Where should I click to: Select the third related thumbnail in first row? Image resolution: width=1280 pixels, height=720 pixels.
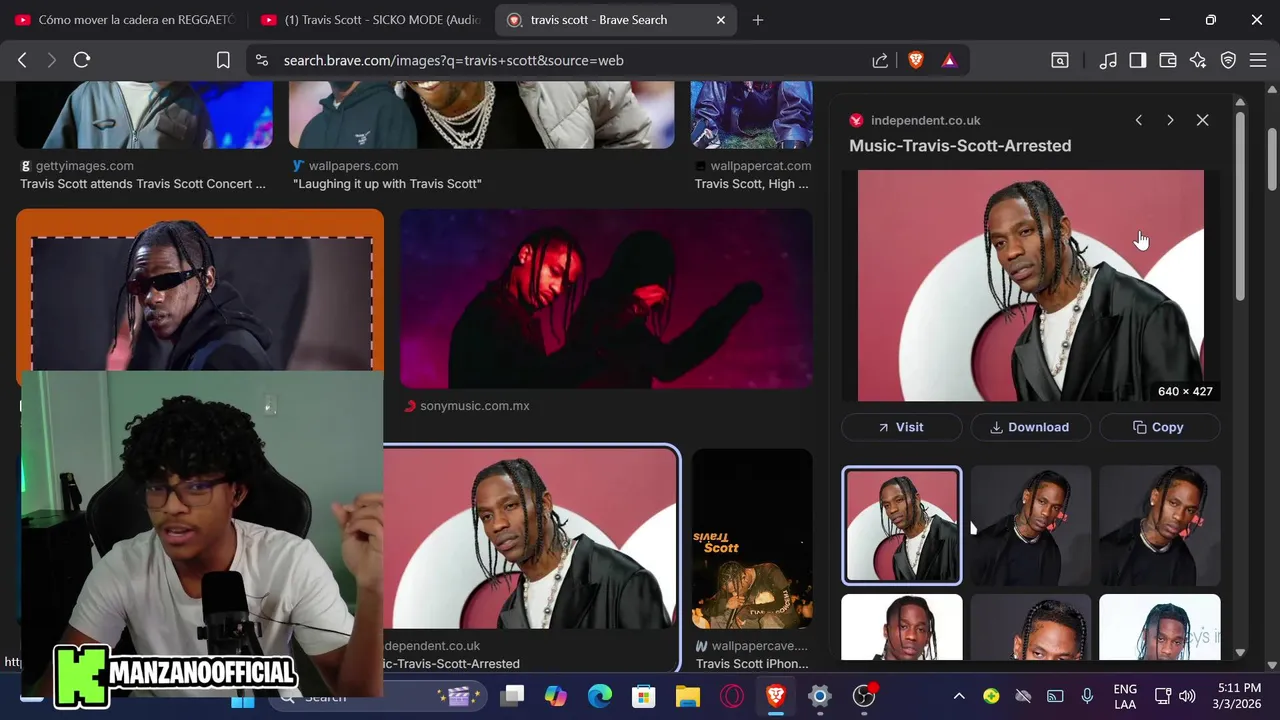coord(1160,525)
